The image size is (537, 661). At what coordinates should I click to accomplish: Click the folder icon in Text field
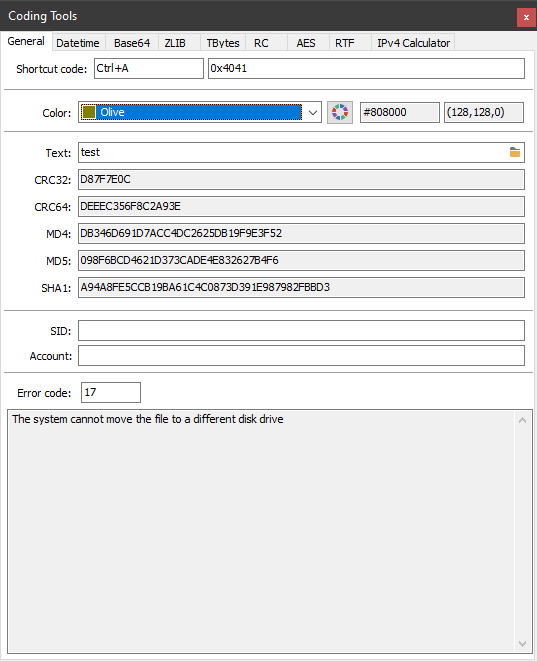(514, 152)
